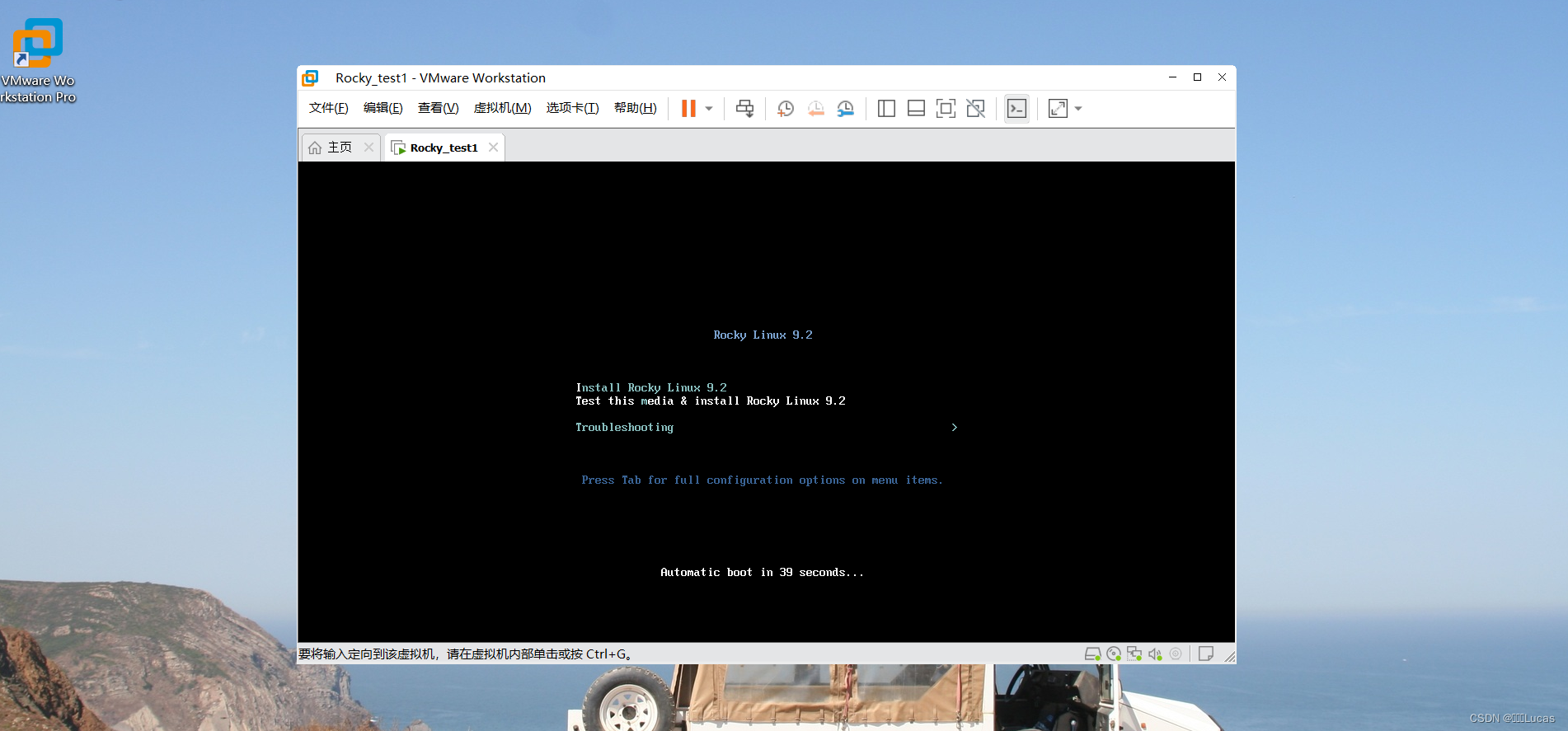Close the VMware Workstation window
The height and width of the screenshot is (731, 1568).
click(x=1222, y=77)
